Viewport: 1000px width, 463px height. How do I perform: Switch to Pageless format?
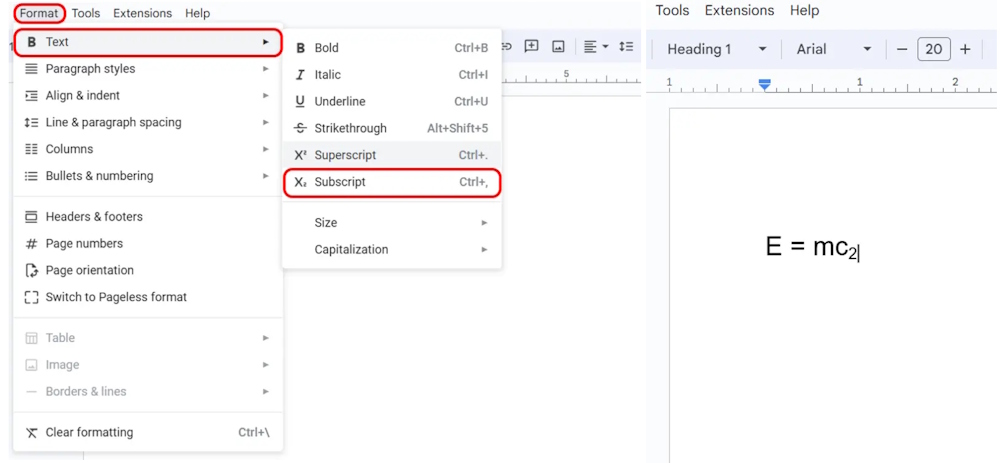[x=116, y=298]
